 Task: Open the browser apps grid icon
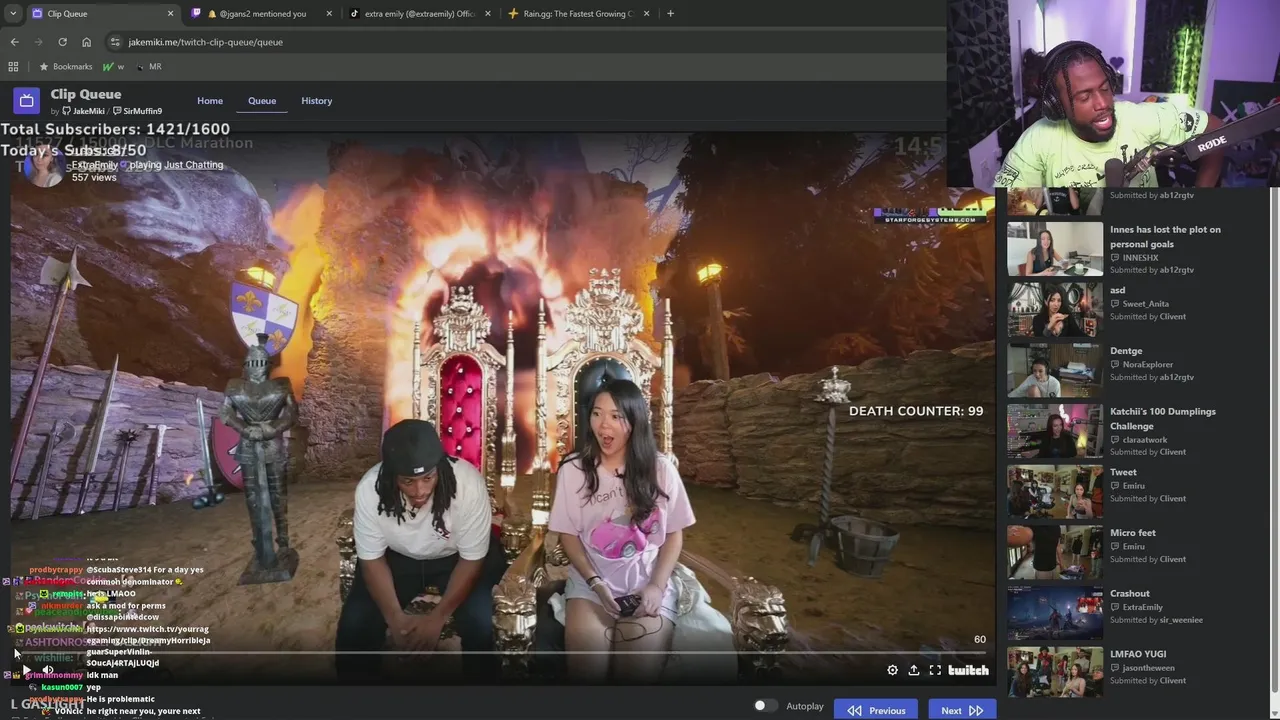(x=13, y=67)
